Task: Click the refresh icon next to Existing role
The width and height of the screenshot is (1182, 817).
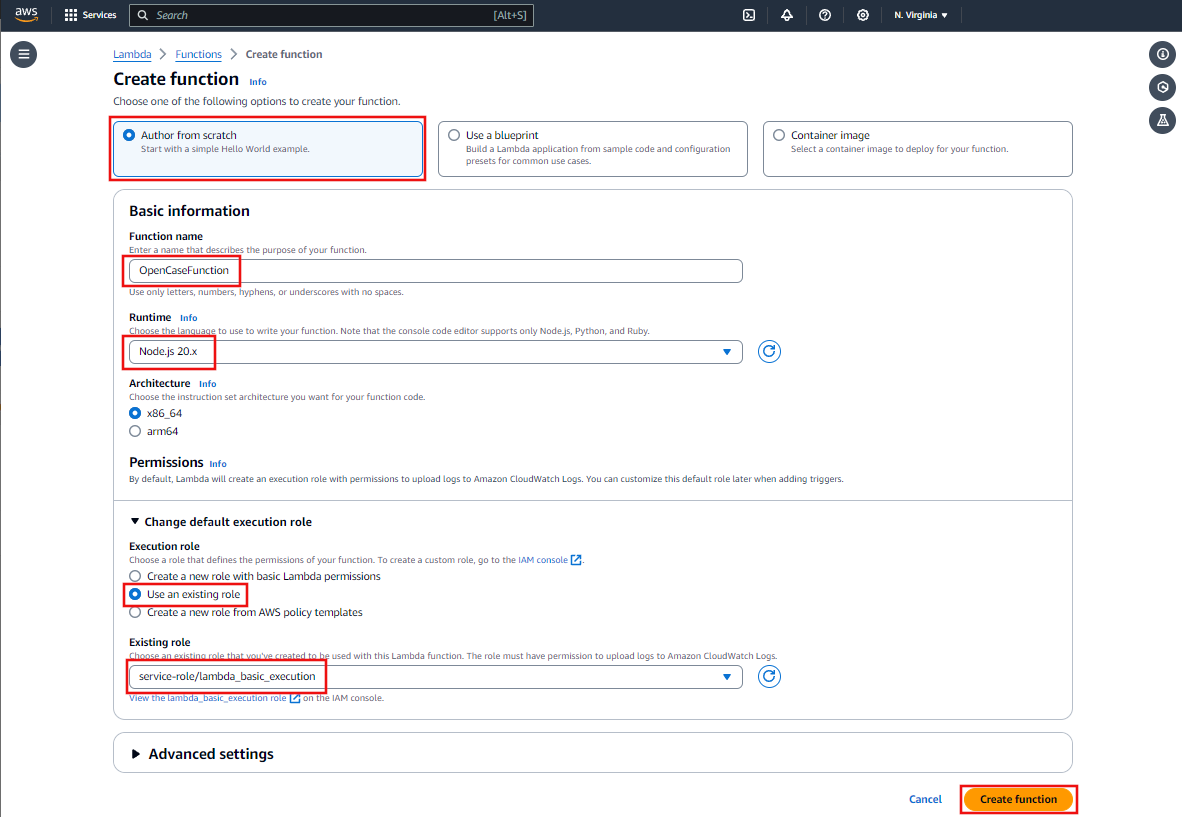Action: (x=769, y=677)
